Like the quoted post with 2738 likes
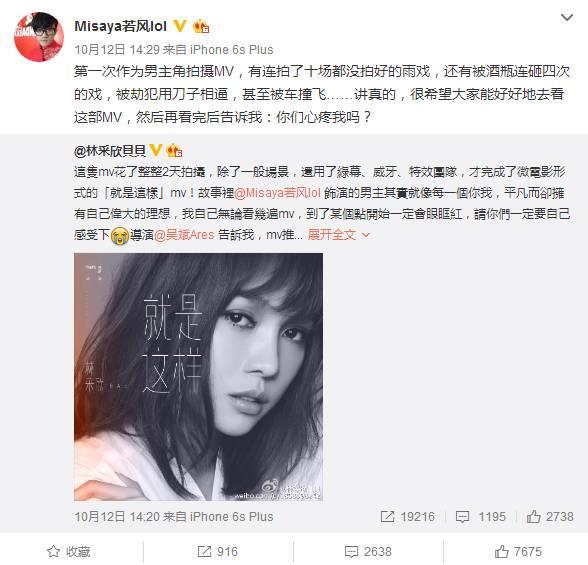Image resolution: width=588 pixels, height=565 pixels. click(x=550, y=517)
